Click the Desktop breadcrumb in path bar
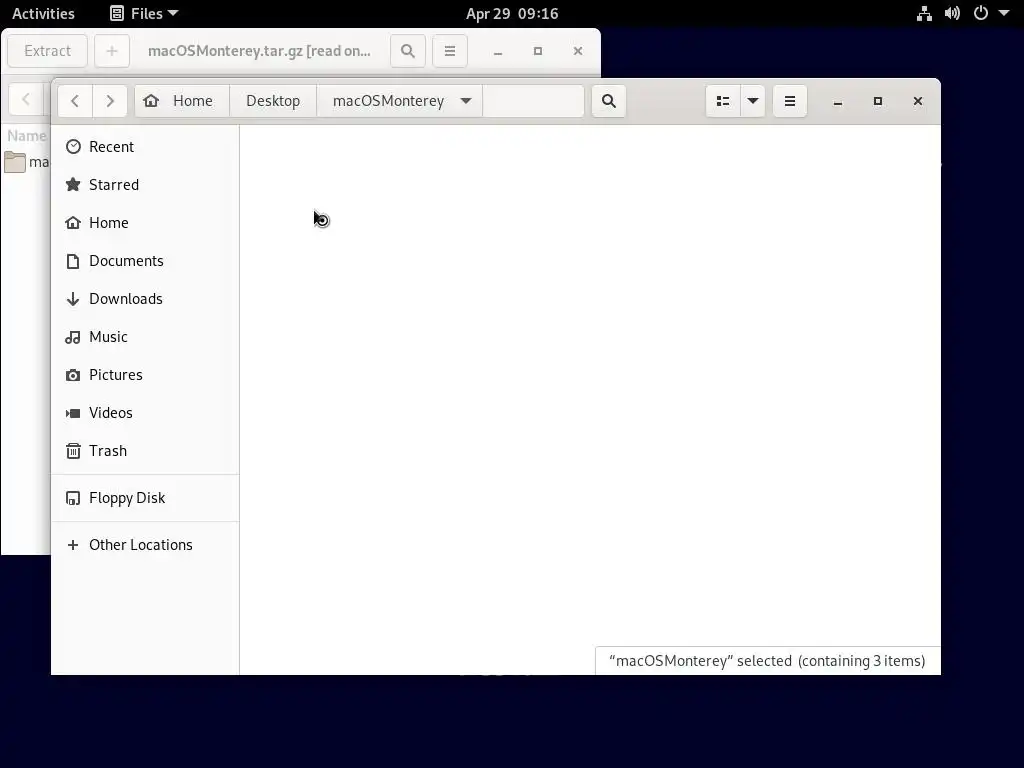This screenshot has height=768, width=1024. coord(273,101)
